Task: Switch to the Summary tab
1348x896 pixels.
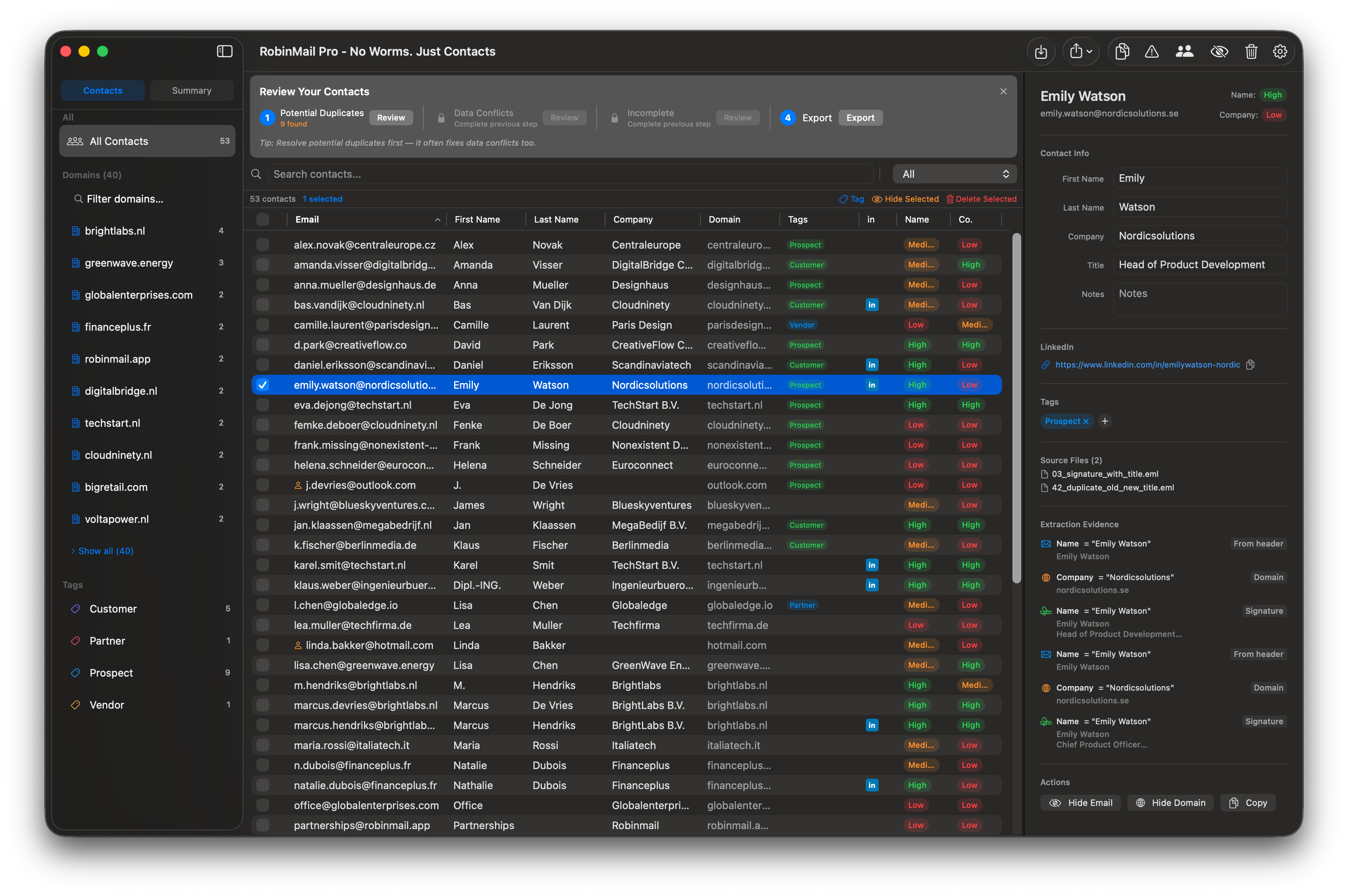Action: click(x=191, y=90)
